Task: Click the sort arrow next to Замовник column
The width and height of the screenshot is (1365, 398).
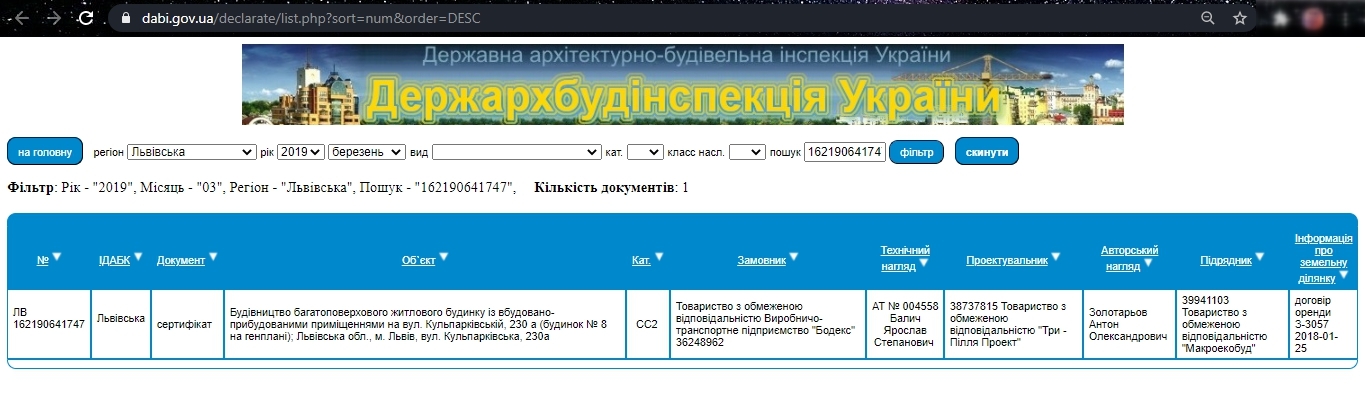Action: [794, 257]
